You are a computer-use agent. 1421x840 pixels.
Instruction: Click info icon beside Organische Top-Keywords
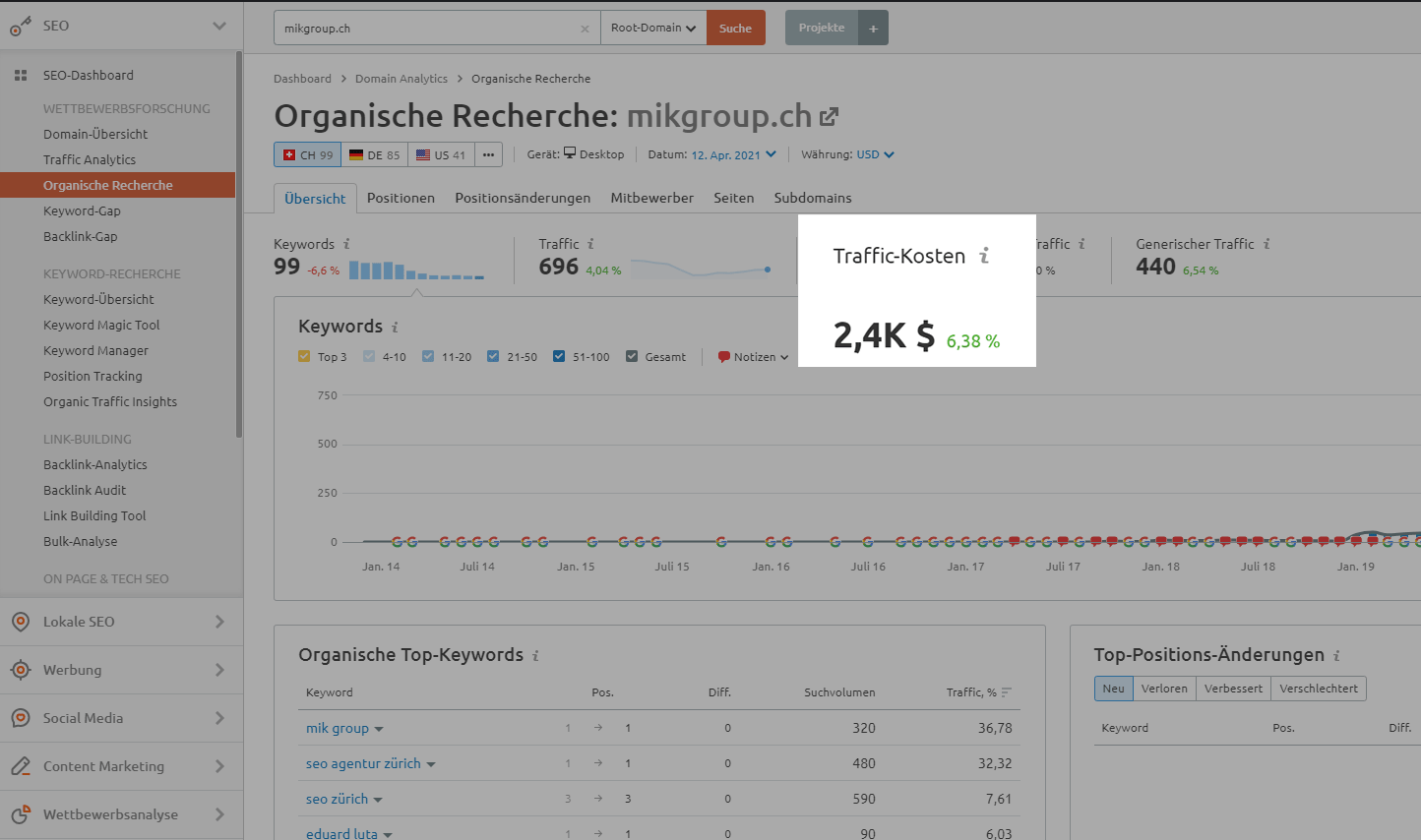535,655
